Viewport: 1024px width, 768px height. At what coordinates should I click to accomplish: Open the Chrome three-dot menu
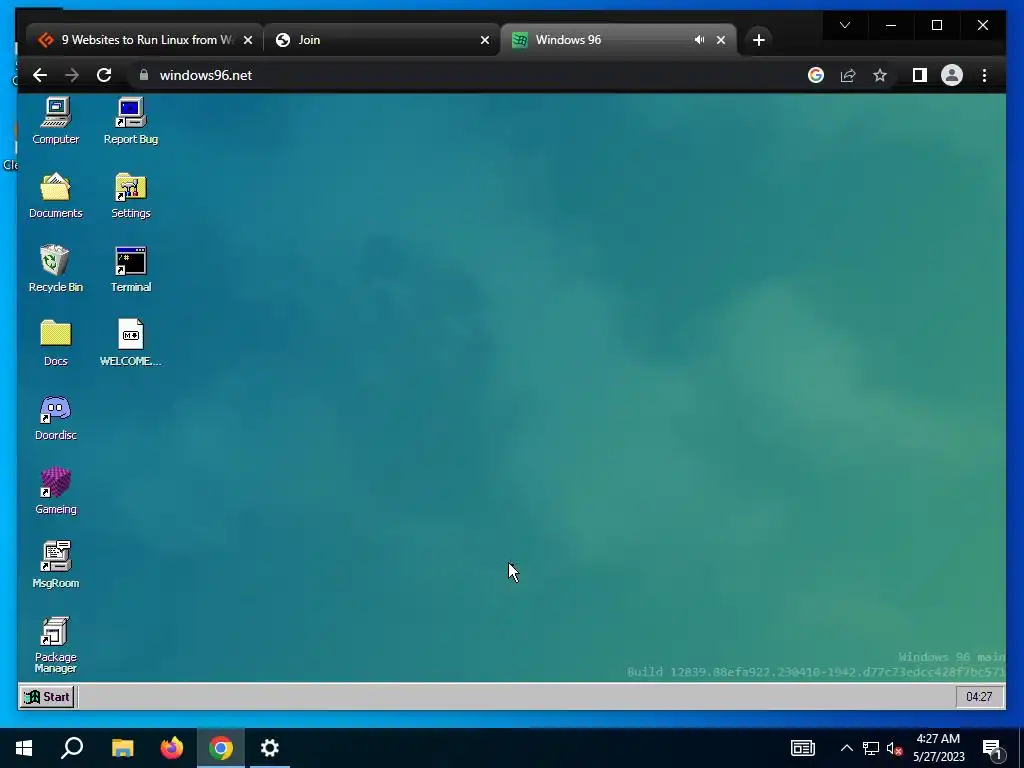pos(984,75)
